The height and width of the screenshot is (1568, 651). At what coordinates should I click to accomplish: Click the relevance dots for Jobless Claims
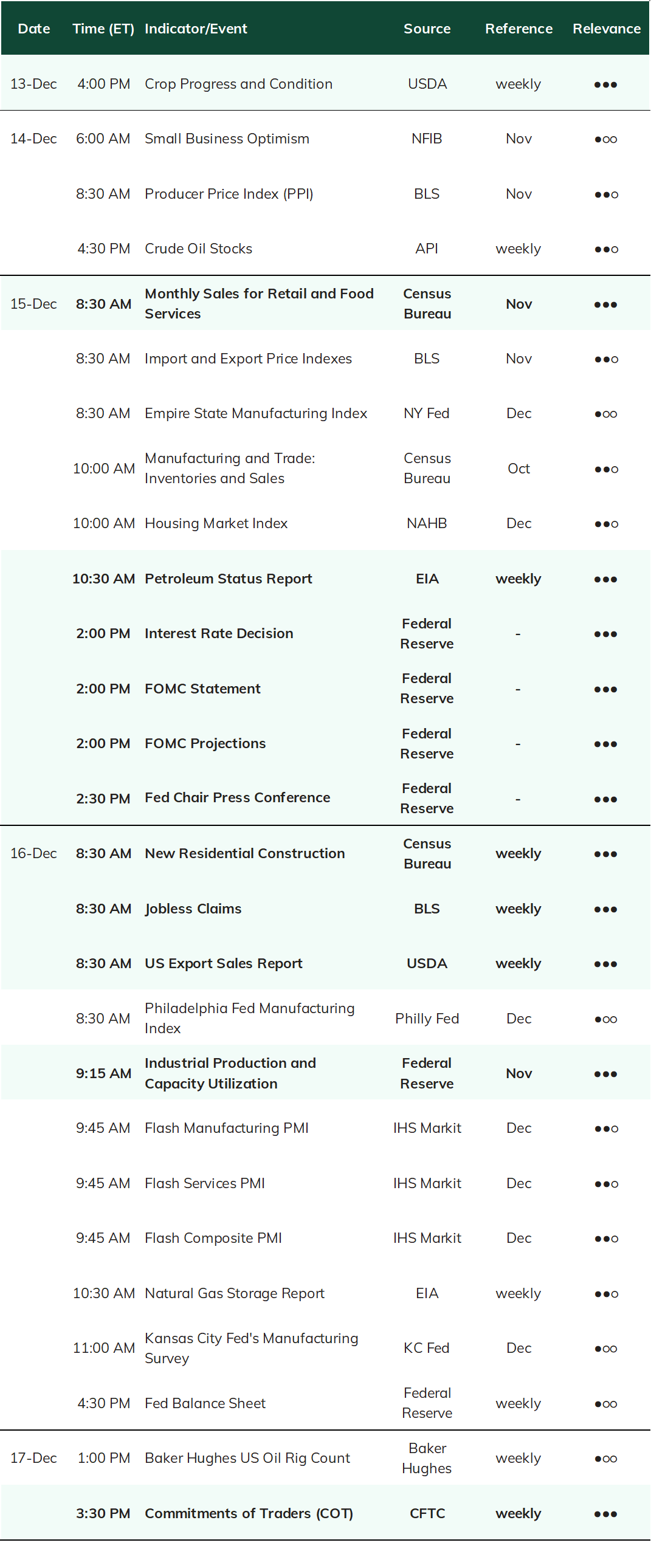click(605, 909)
